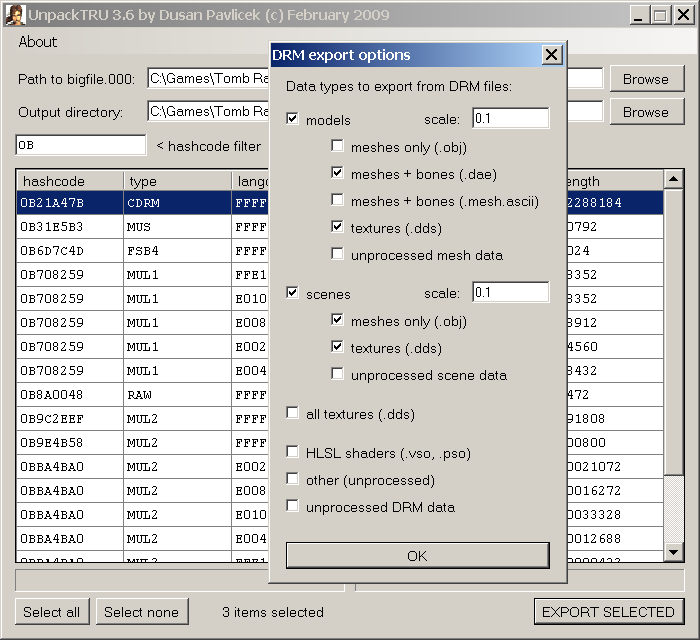Enable meshes + bones (.mesh.ascii) option
Image resolution: width=700 pixels, height=640 pixels.
click(338, 201)
